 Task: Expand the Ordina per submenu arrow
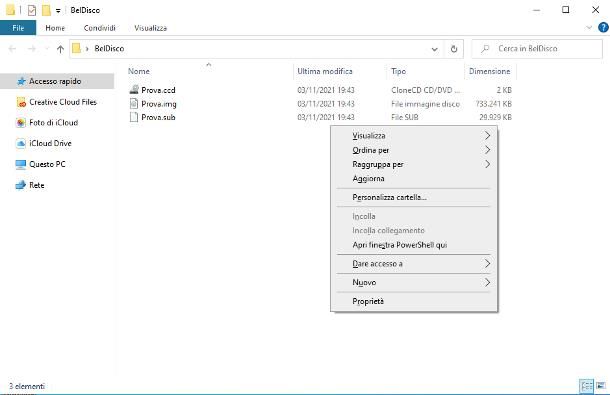coord(487,150)
